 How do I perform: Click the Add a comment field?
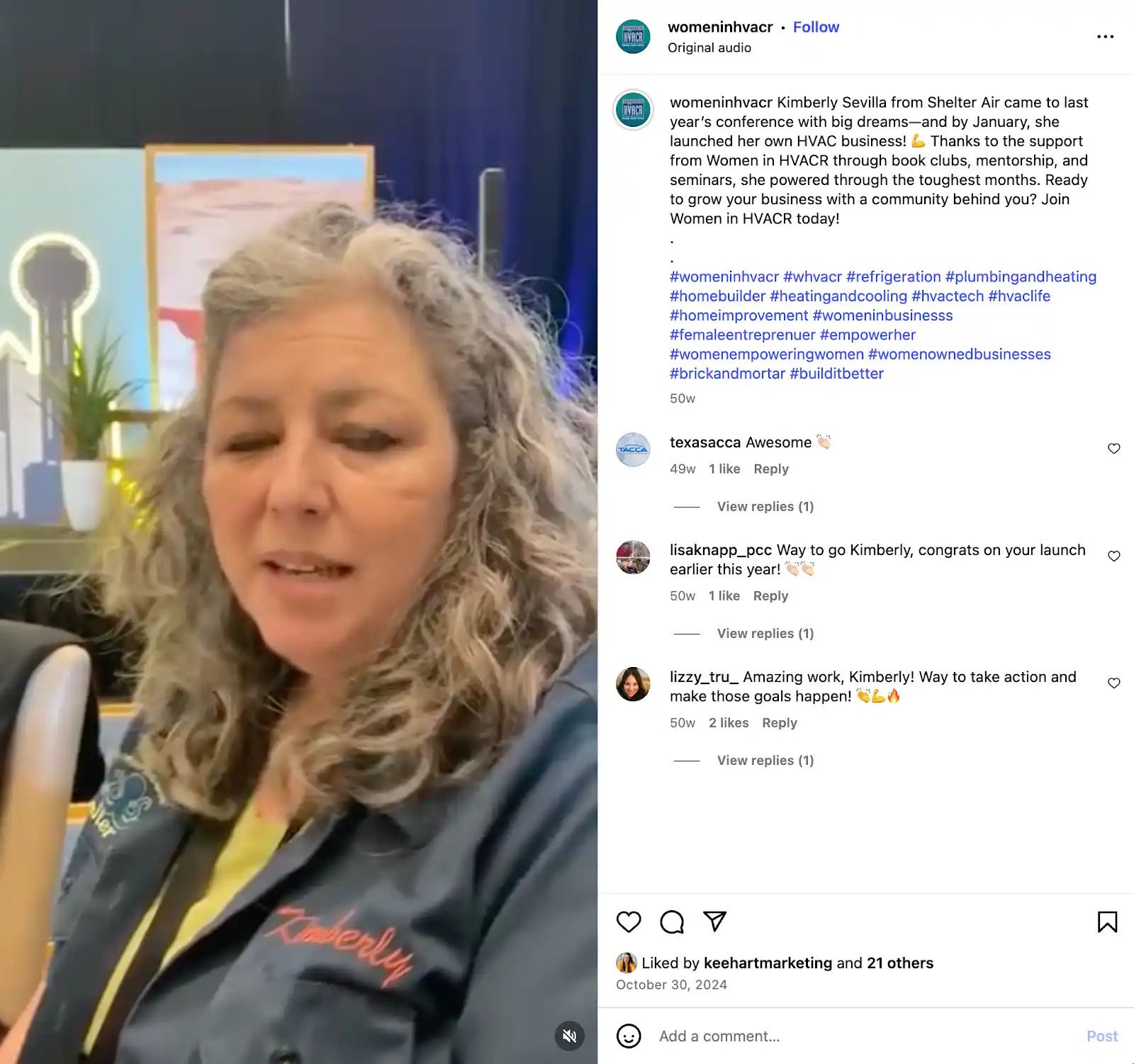(865, 1036)
